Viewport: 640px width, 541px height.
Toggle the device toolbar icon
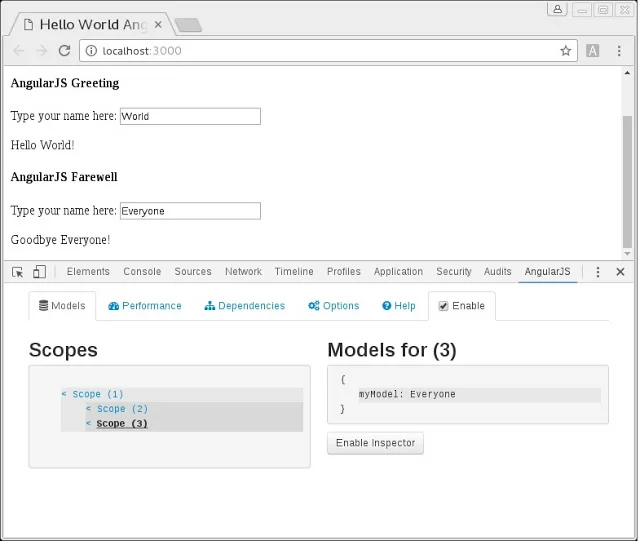[39, 272]
